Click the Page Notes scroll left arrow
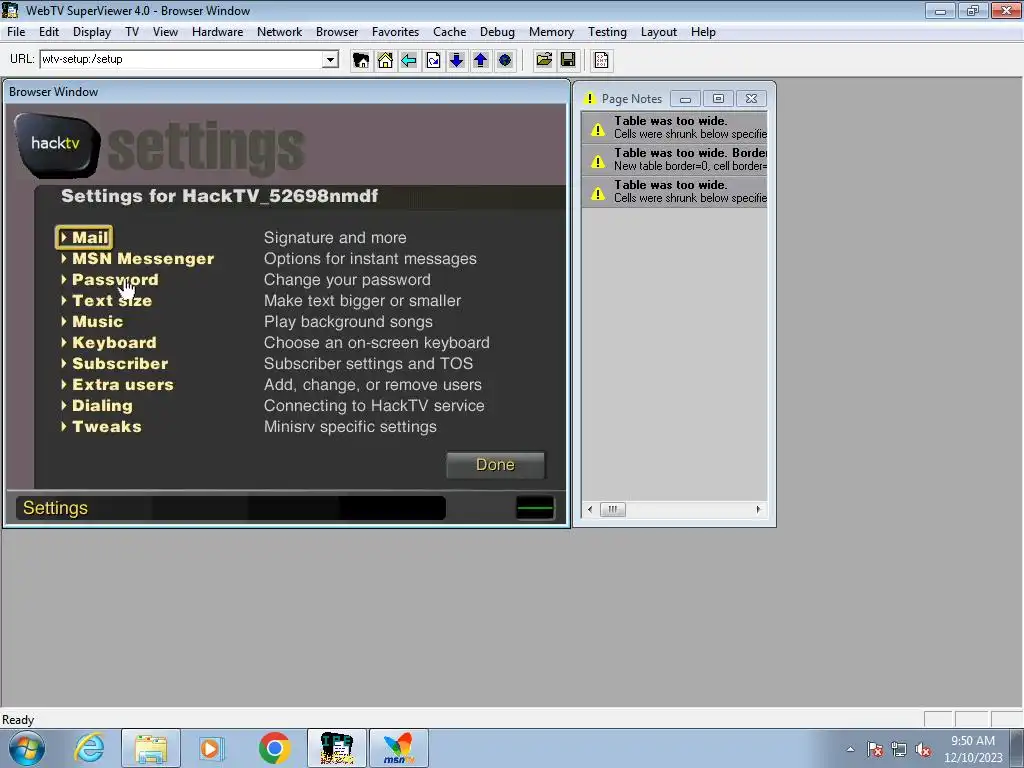The image size is (1024, 768). pyautogui.click(x=590, y=509)
